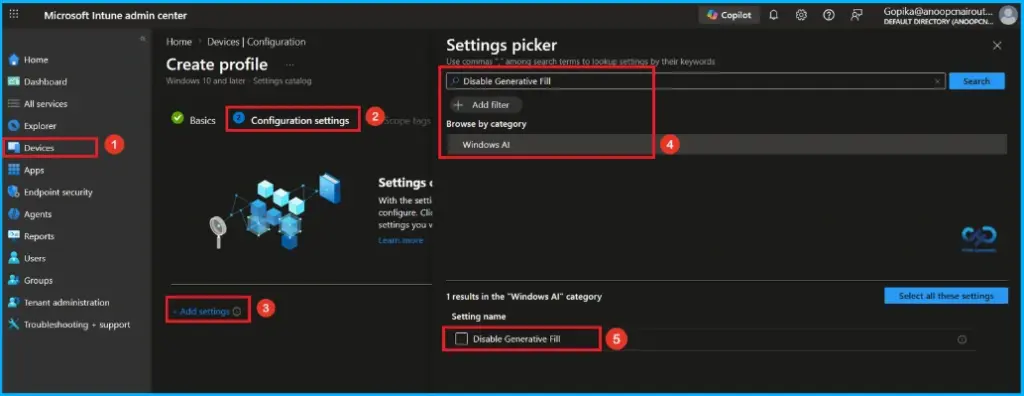Click the Search button
Viewport: 1024px width, 396px height.
[976, 81]
